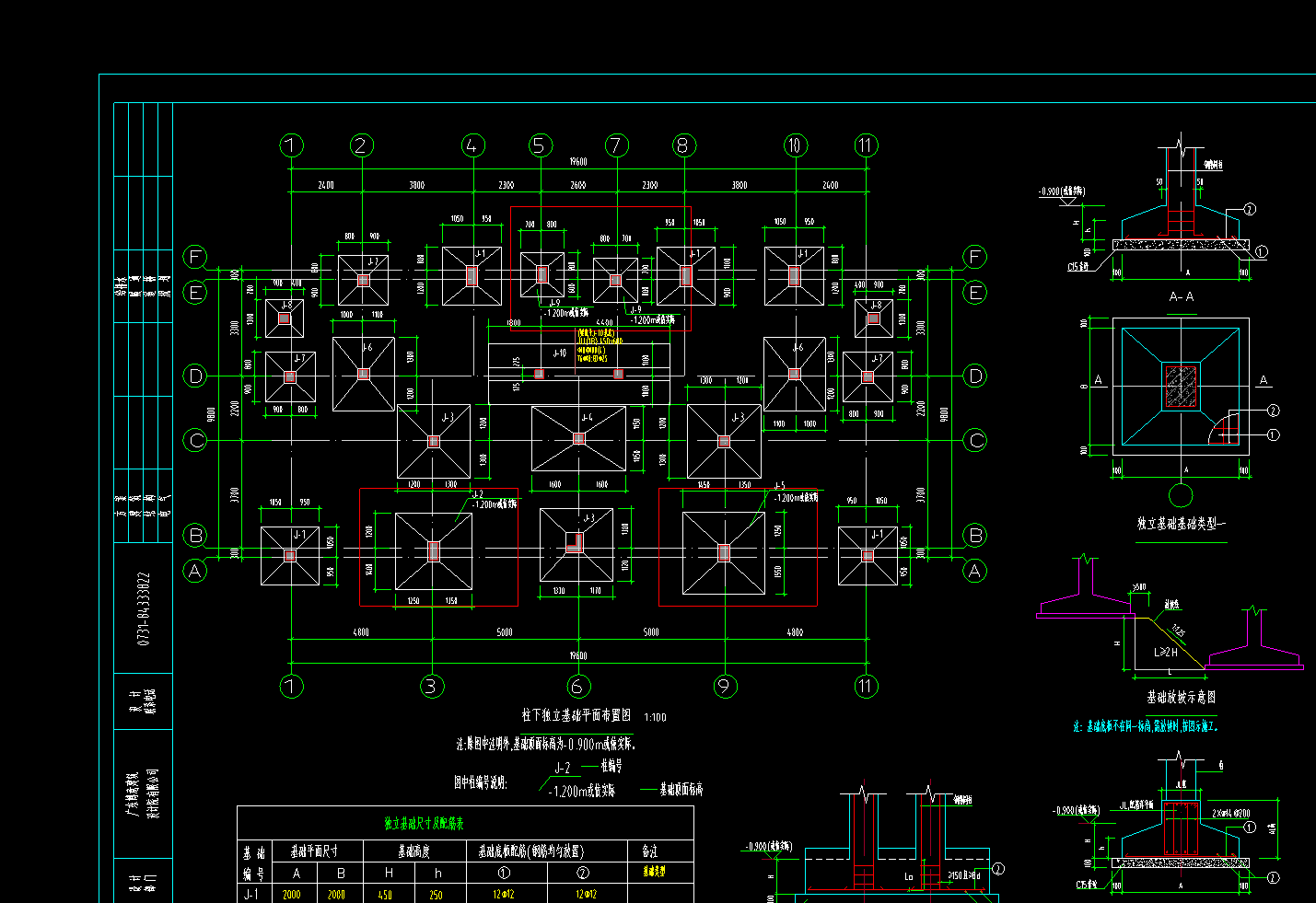Click the 独立基础基础类型一 detail title
1316x903 pixels.
pyautogui.click(x=1182, y=524)
